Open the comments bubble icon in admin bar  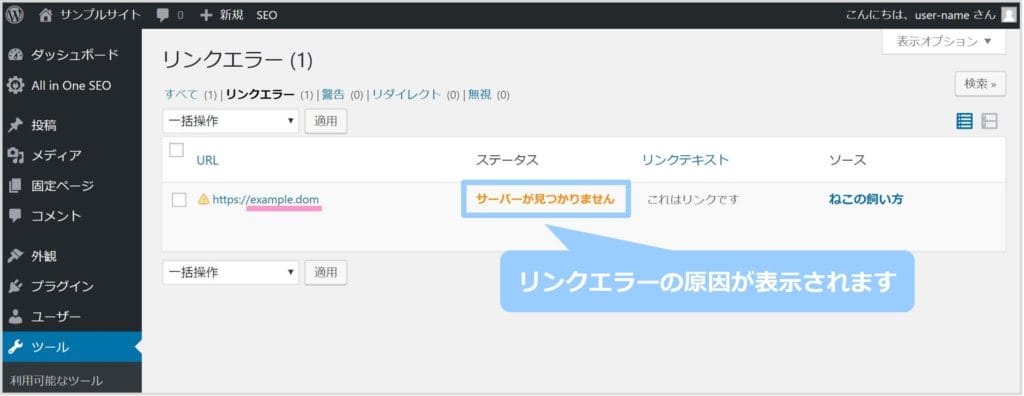163,15
